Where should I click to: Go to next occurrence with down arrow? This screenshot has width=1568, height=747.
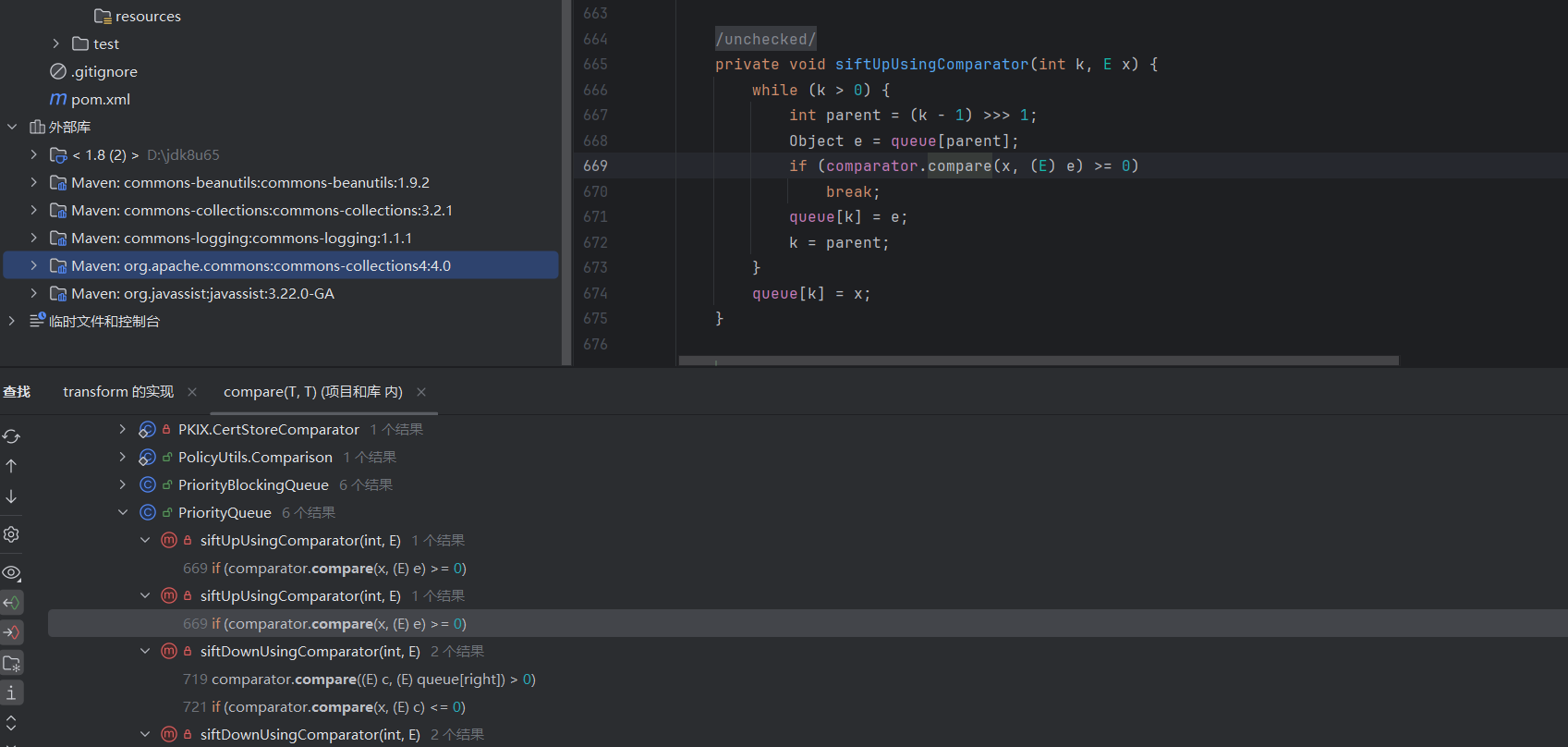[x=11, y=497]
